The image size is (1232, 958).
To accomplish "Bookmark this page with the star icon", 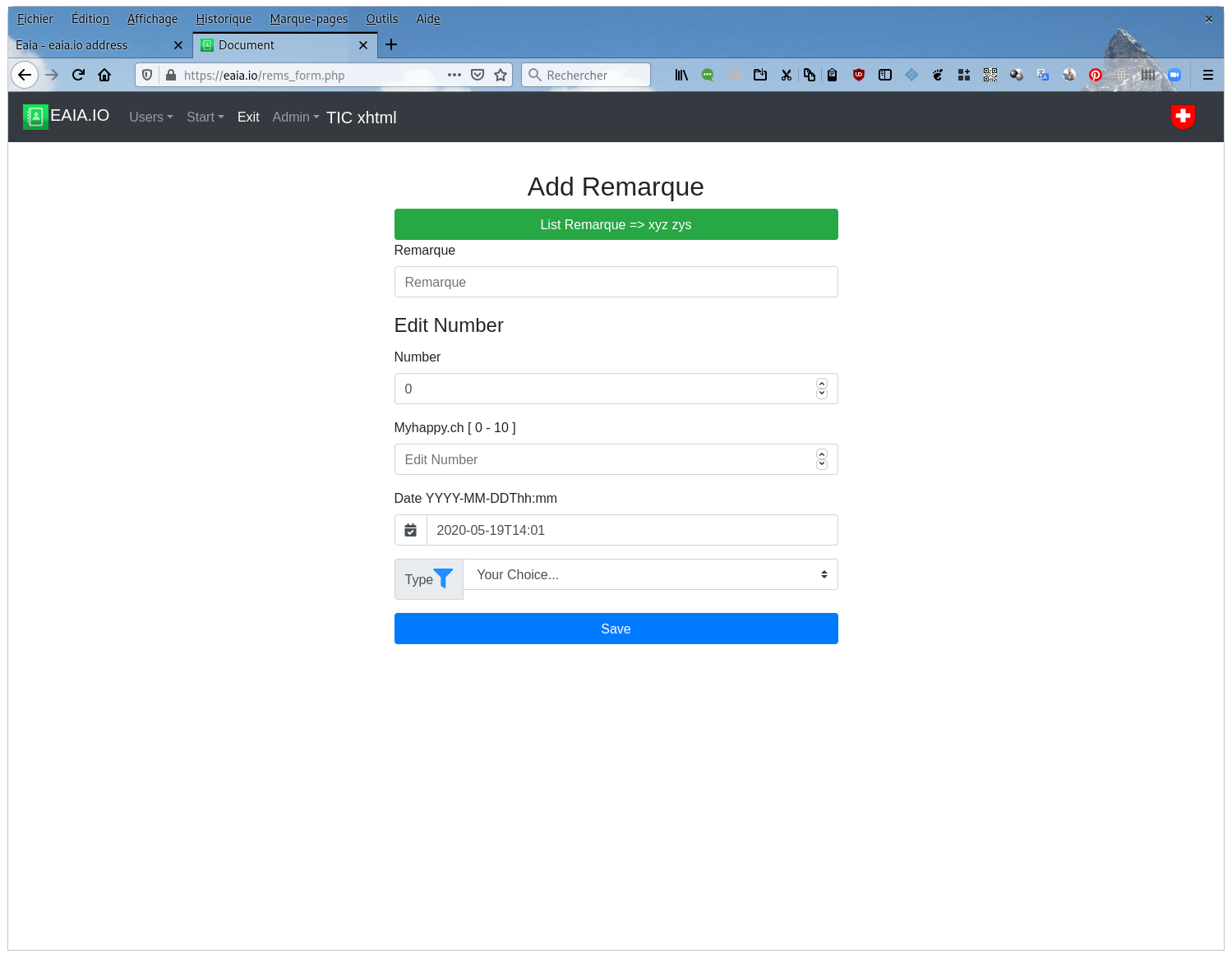I will pos(501,75).
